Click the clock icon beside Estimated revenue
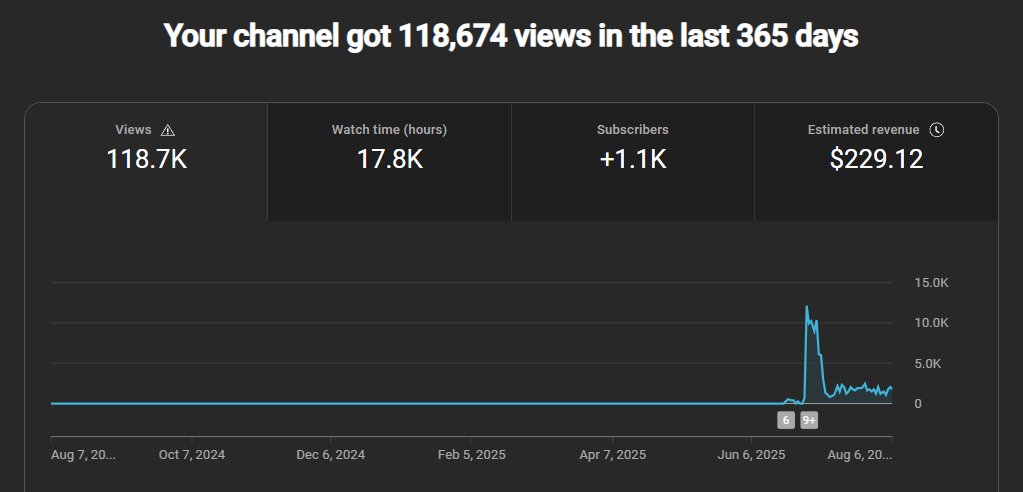The width and height of the screenshot is (1023, 492). (x=936, y=130)
